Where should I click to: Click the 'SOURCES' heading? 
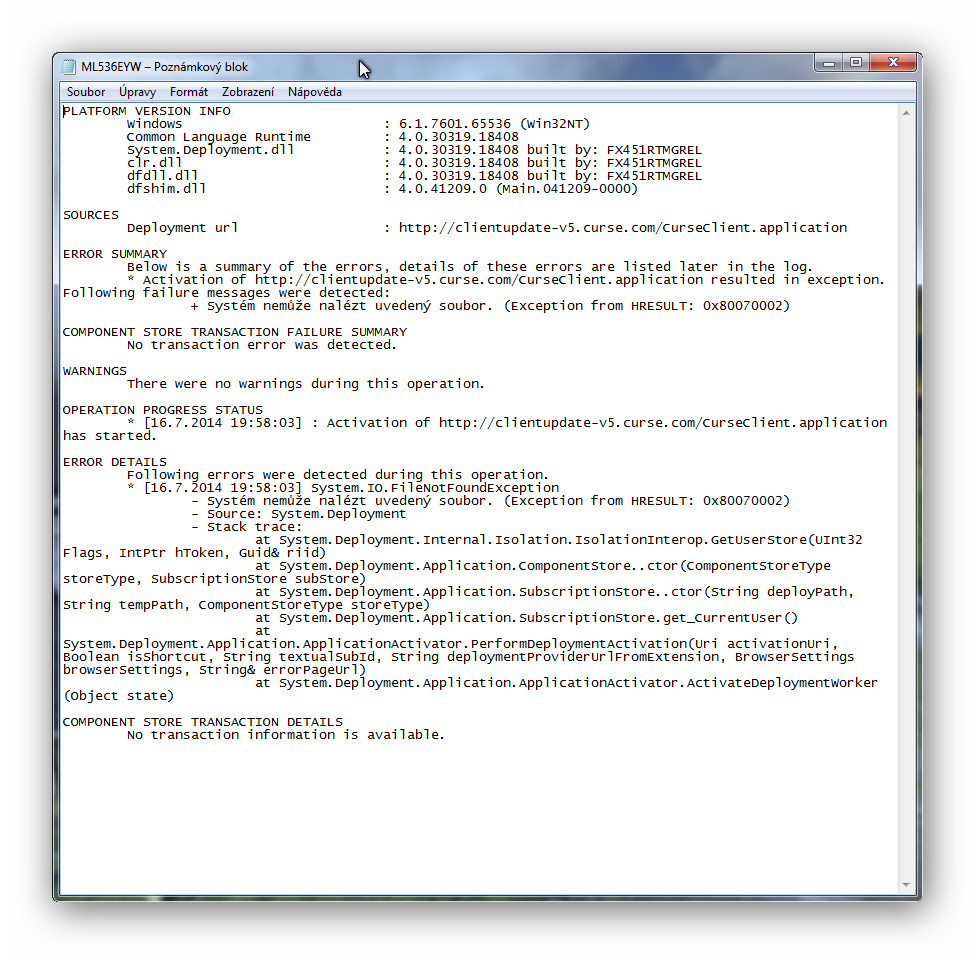[x=91, y=215]
